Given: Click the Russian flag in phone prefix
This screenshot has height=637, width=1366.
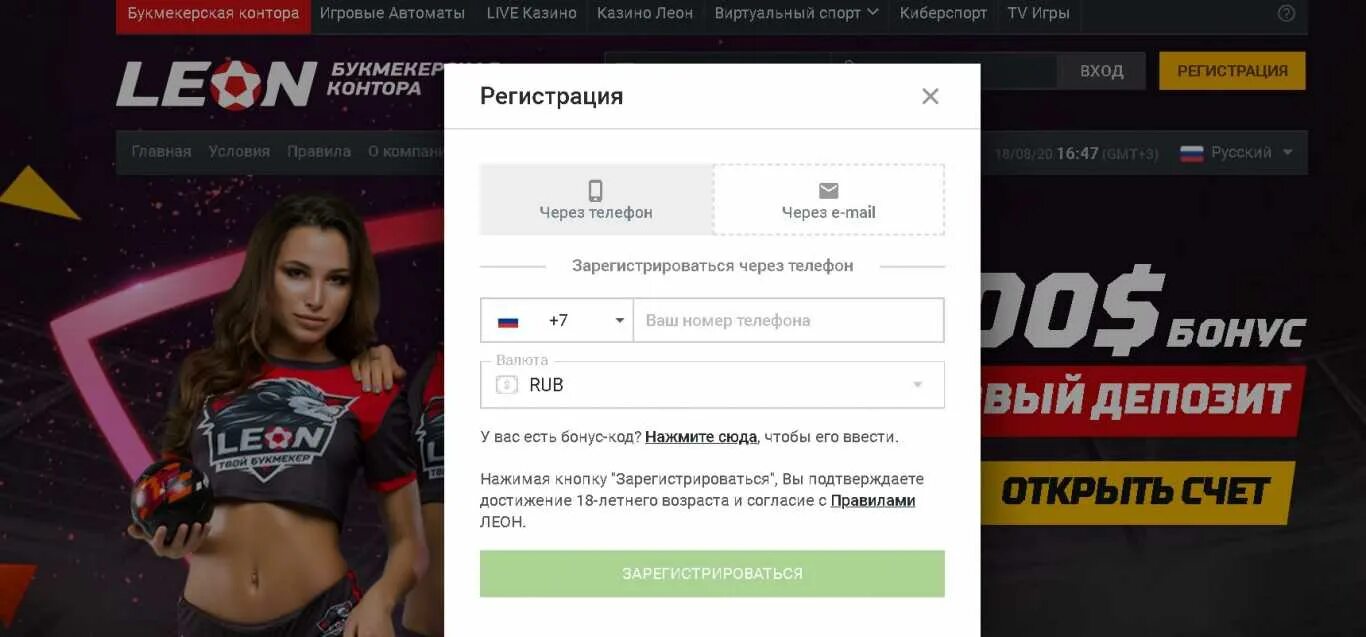Looking at the screenshot, I should pos(508,321).
